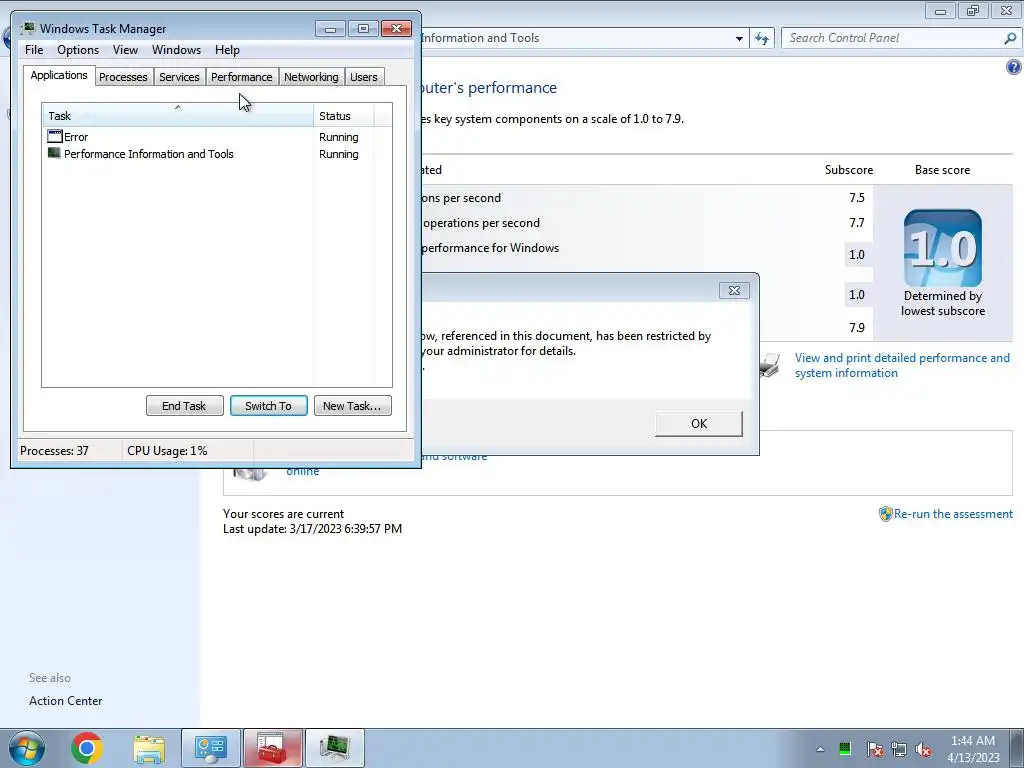Image resolution: width=1024 pixels, height=768 pixels.
Task: Expand the address bar history dropdown
Action: 739,39
